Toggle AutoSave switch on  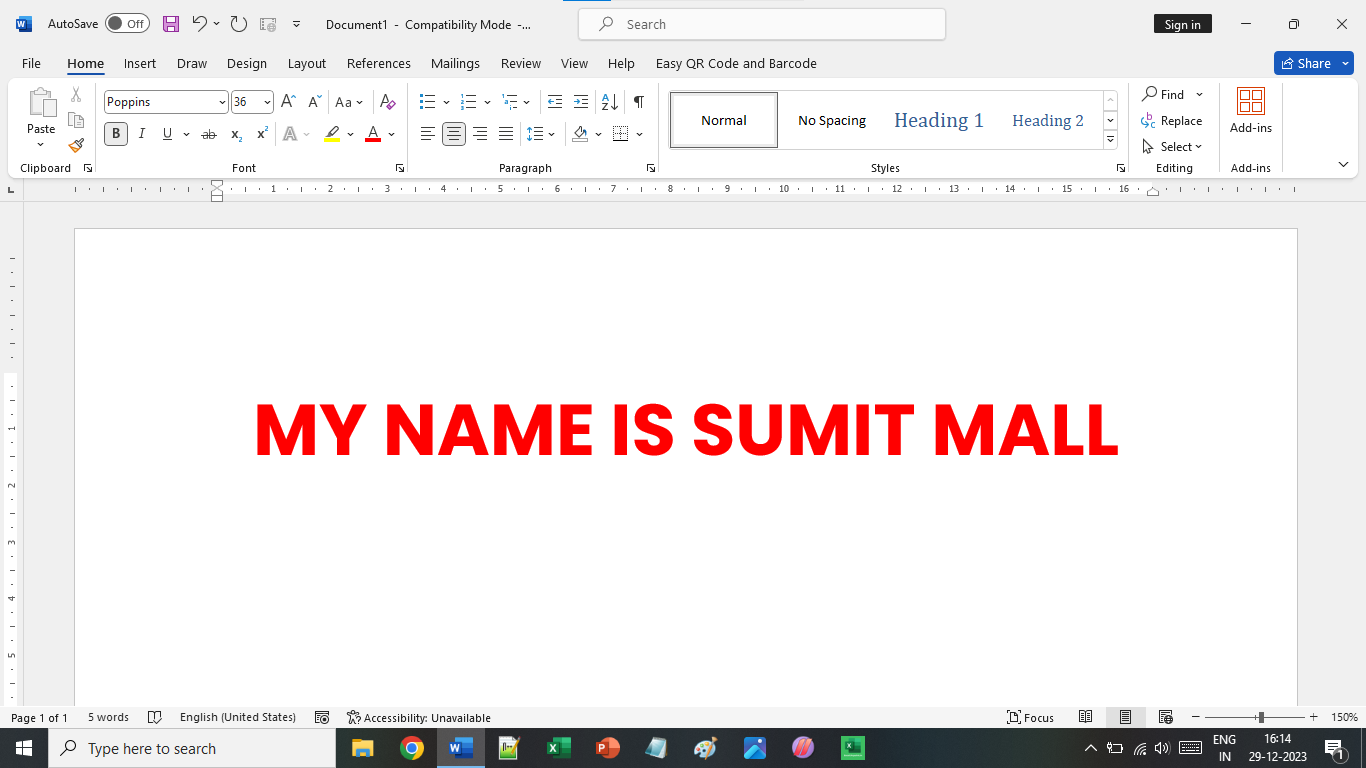(127, 24)
